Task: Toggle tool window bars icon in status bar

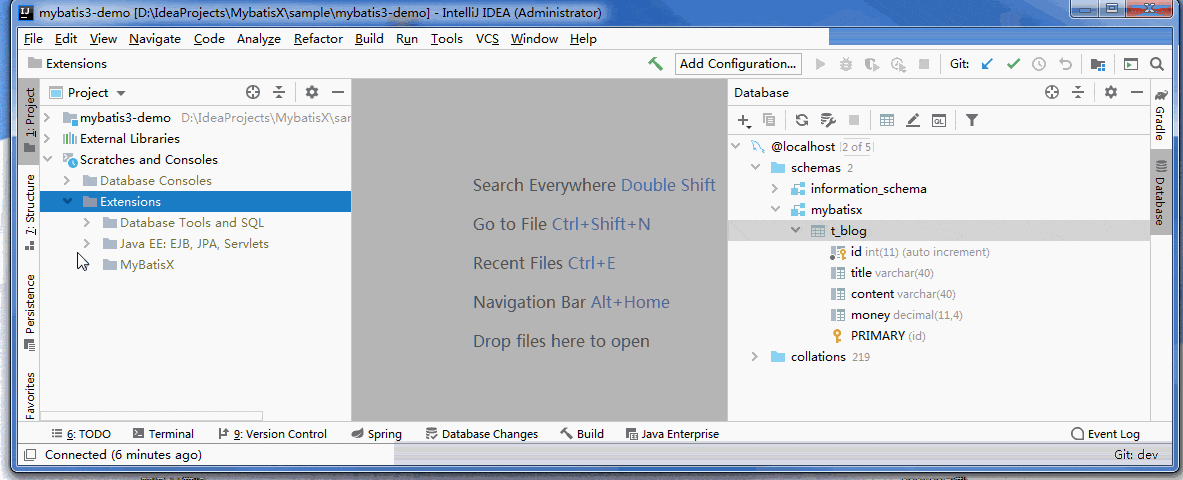Action: 30,455
